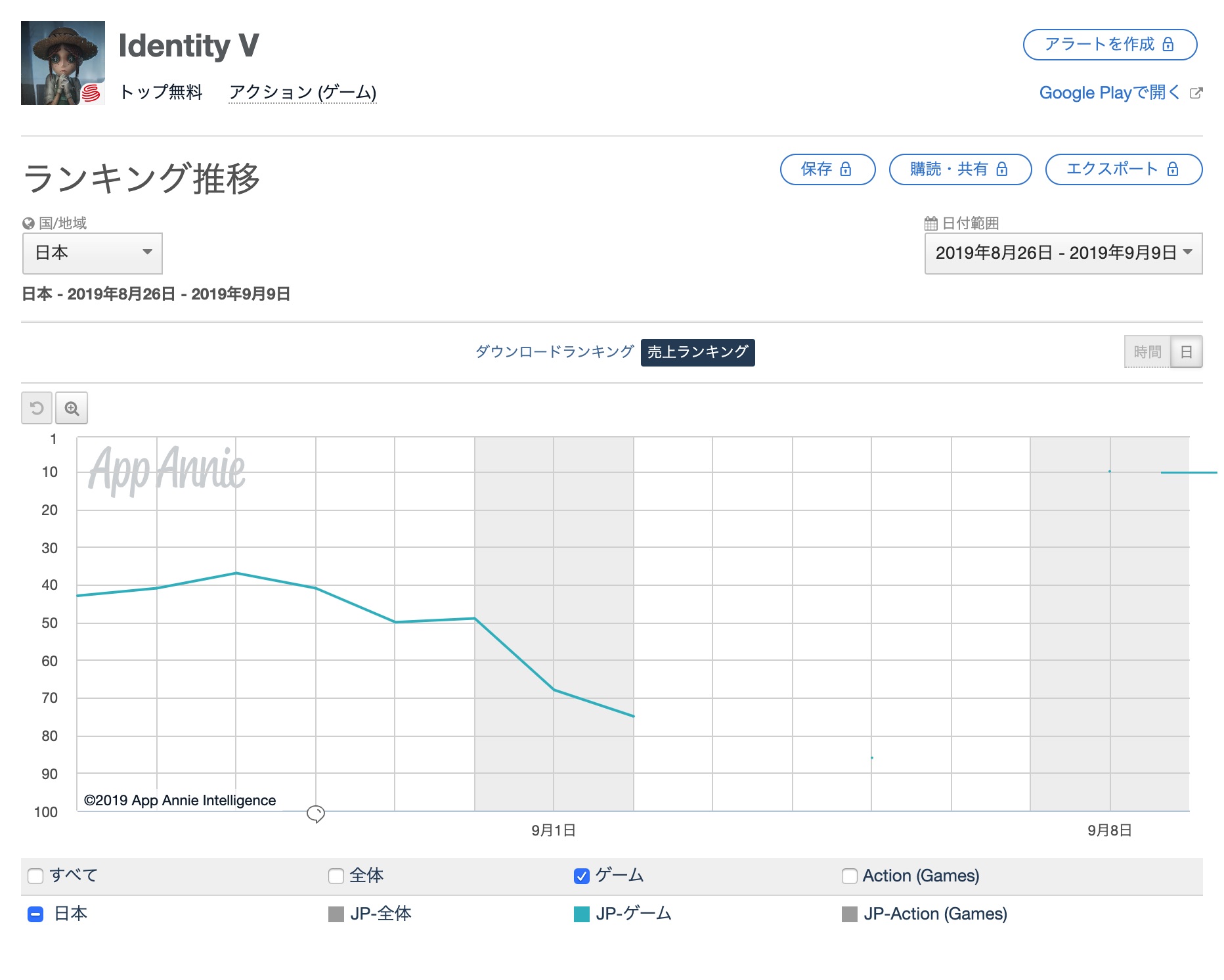Click the JP-全体 legend label
The width and height of the screenshot is (1224, 980).
(381, 914)
